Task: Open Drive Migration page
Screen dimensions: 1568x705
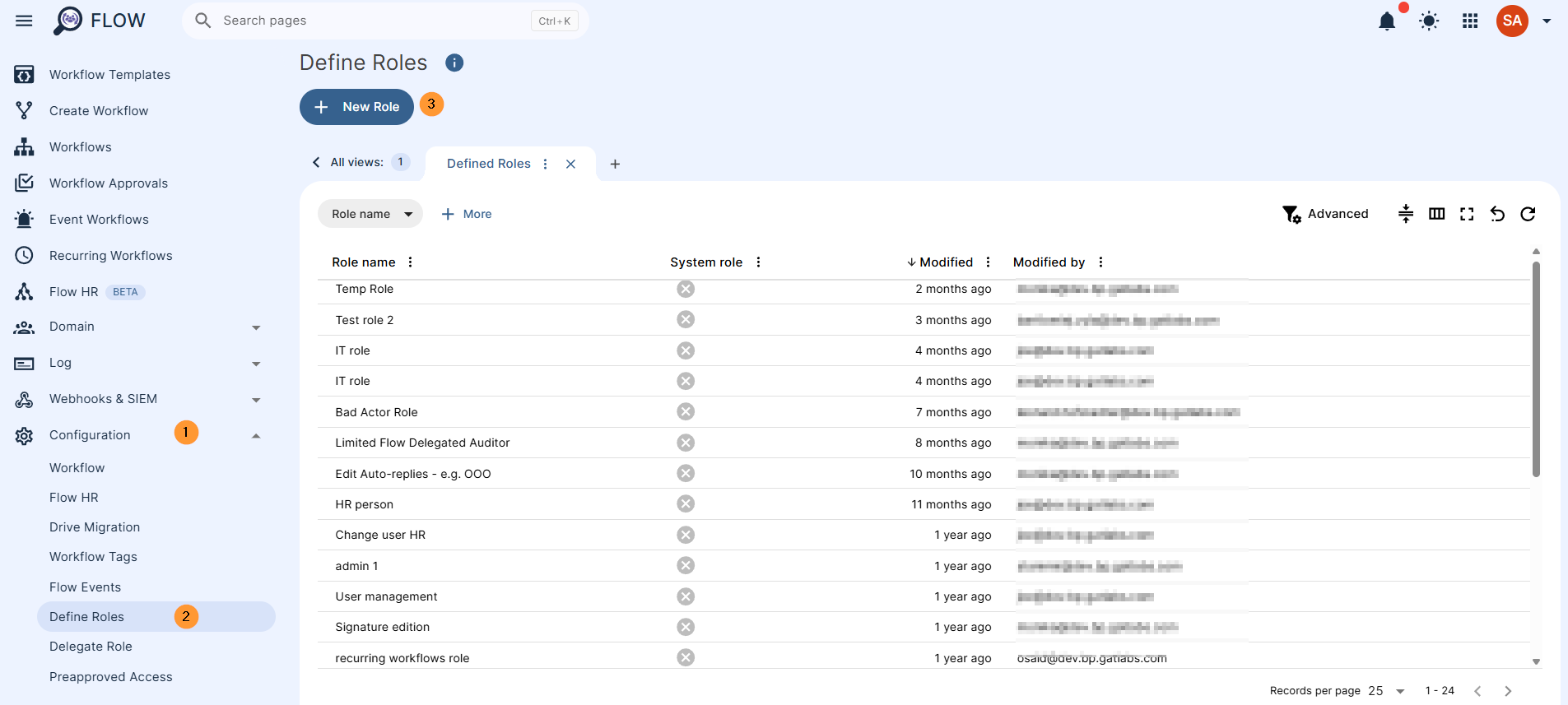Action: (95, 527)
